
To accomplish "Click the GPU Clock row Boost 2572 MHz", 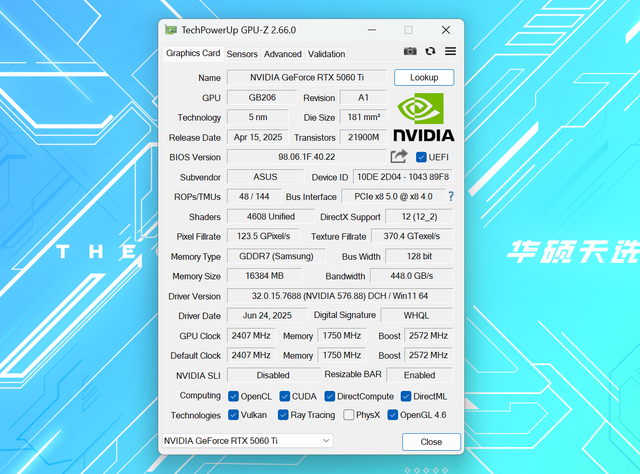I will tap(429, 335).
